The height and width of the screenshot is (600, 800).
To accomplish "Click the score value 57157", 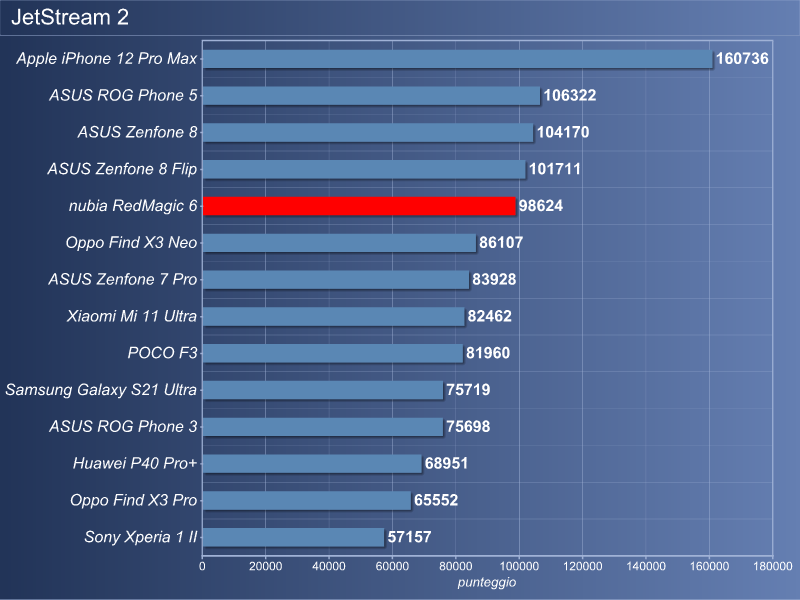I will point(409,537).
